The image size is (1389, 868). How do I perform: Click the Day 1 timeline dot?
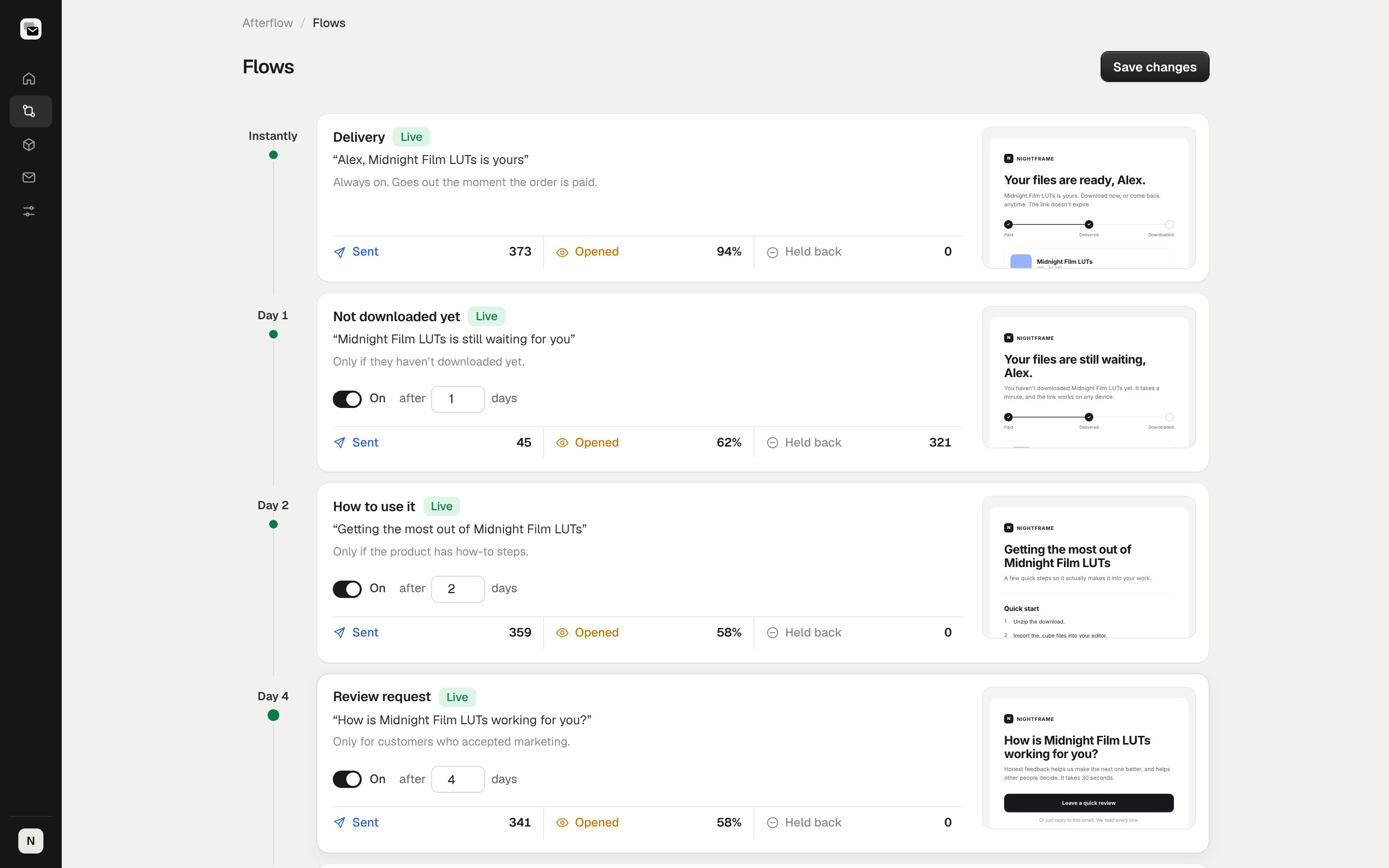click(273, 334)
